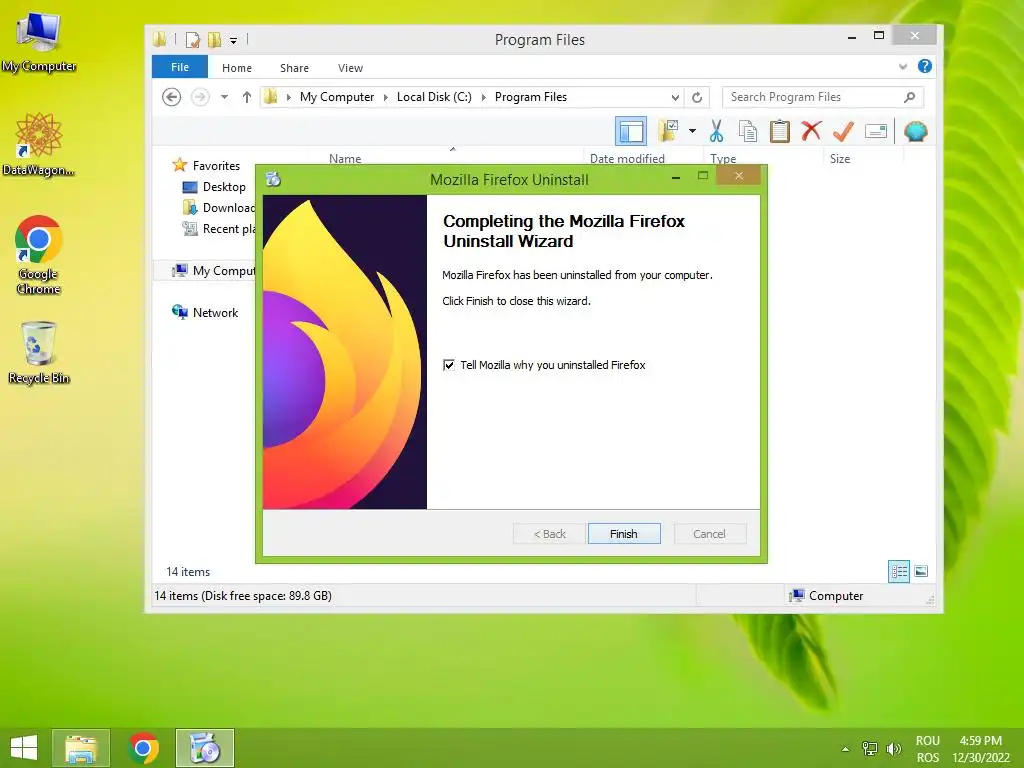Click the search magnifier icon
Viewport: 1024px width, 768px height.
(909, 97)
